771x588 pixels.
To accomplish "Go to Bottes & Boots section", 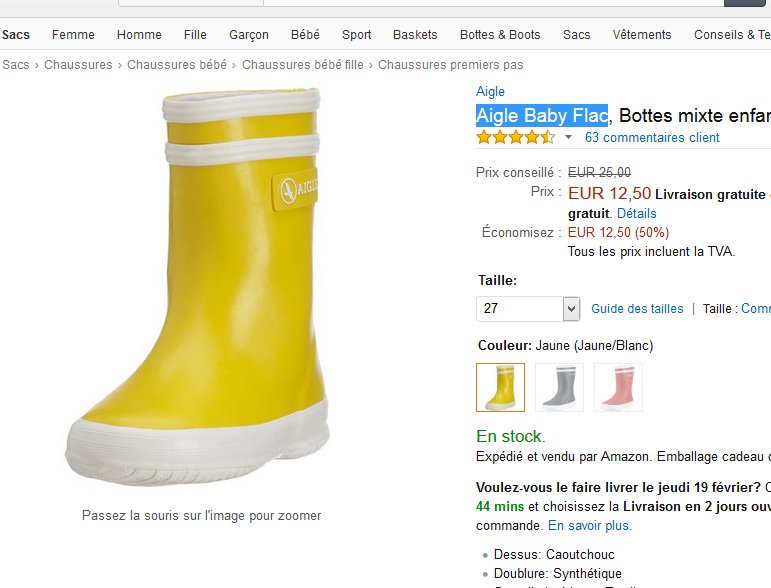I will [x=500, y=35].
